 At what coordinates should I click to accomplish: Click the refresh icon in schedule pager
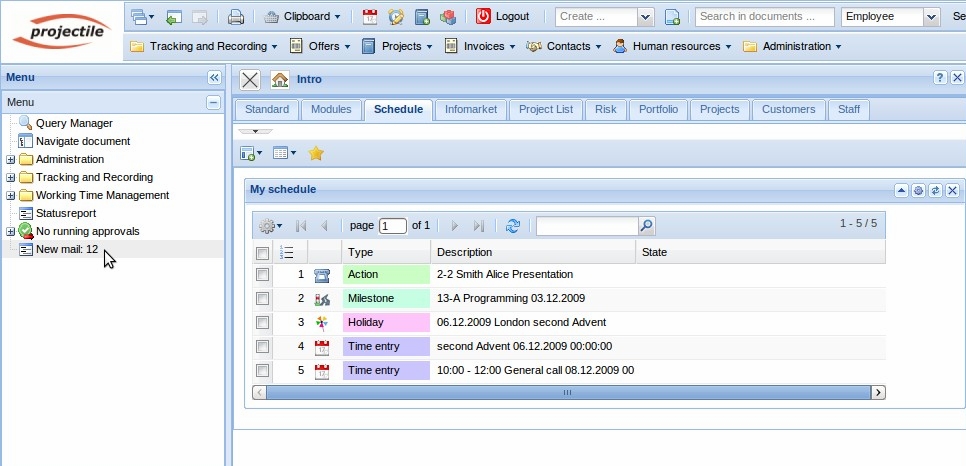coord(513,226)
